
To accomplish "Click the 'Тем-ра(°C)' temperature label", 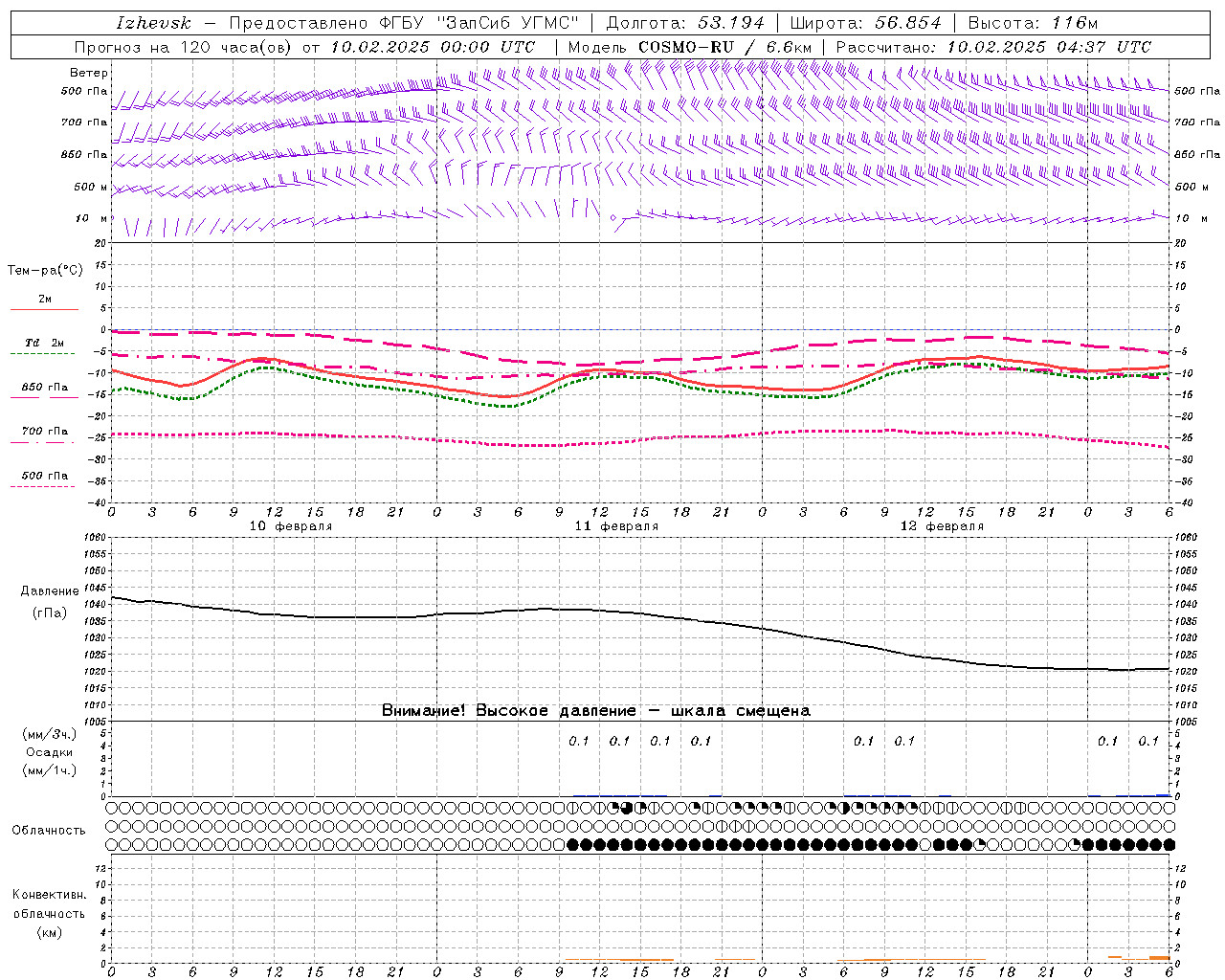I will (45, 271).
